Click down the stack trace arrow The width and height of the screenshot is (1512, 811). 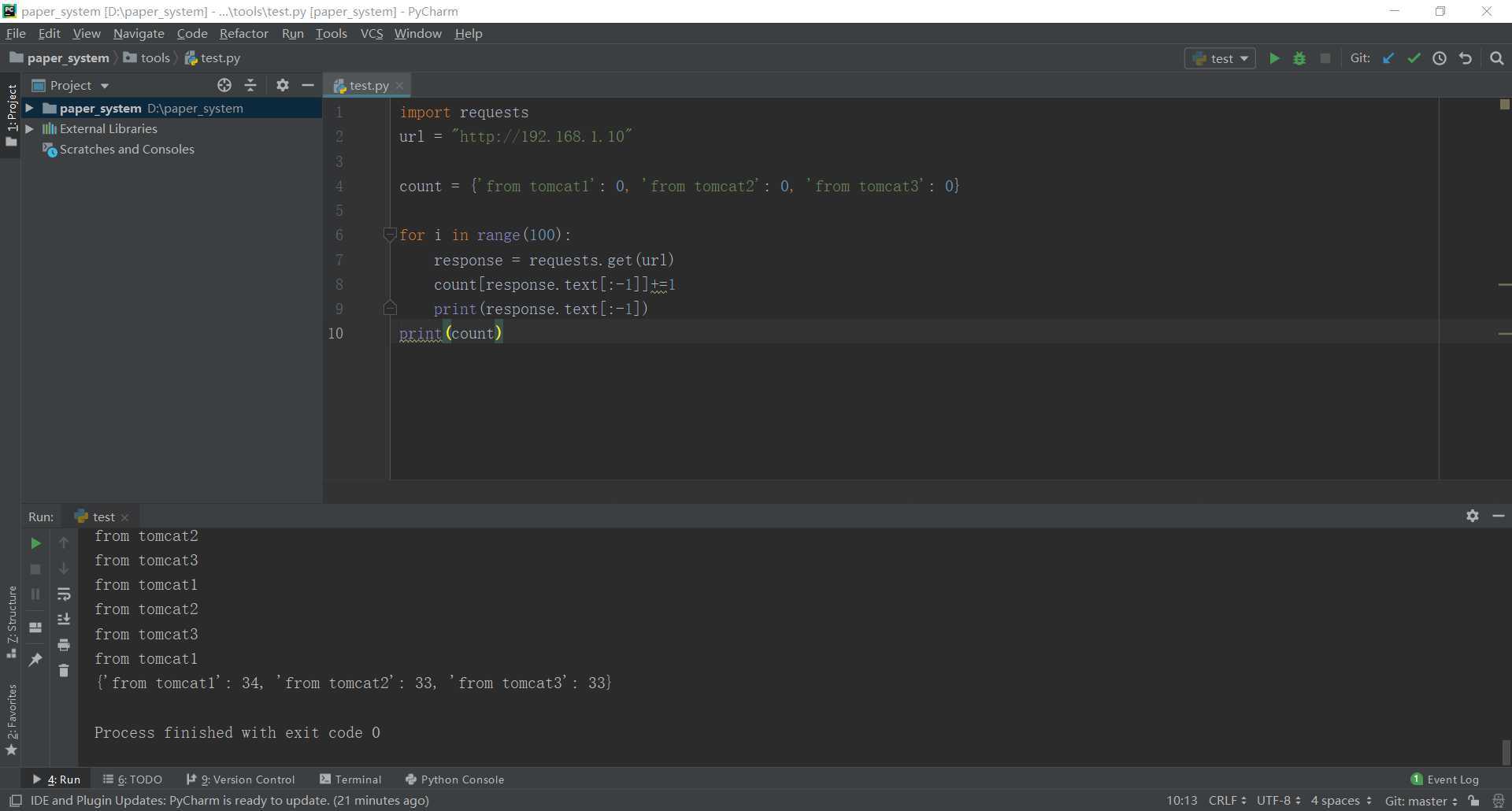[x=64, y=568]
